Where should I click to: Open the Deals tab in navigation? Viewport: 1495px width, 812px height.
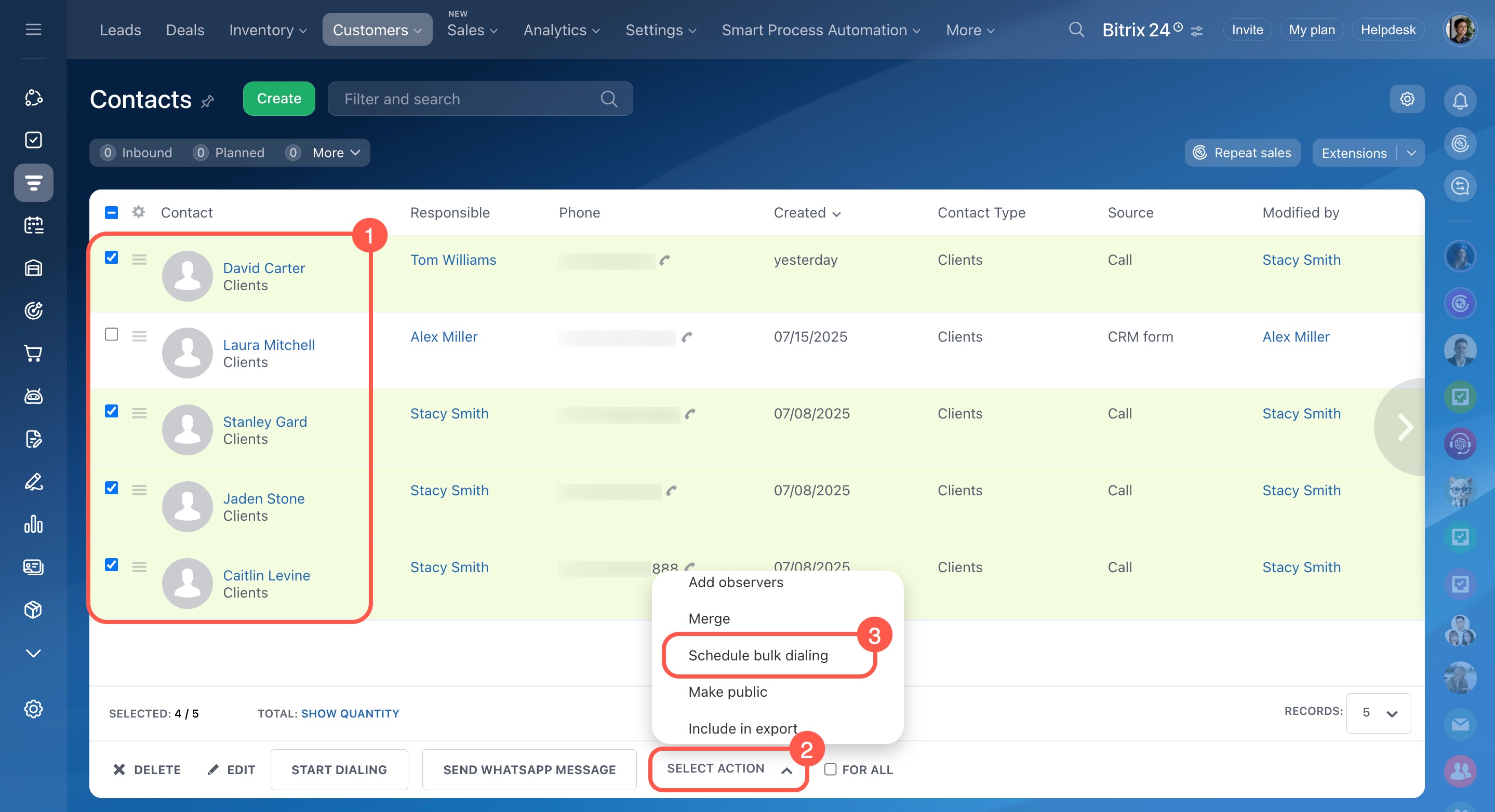tap(184, 30)
